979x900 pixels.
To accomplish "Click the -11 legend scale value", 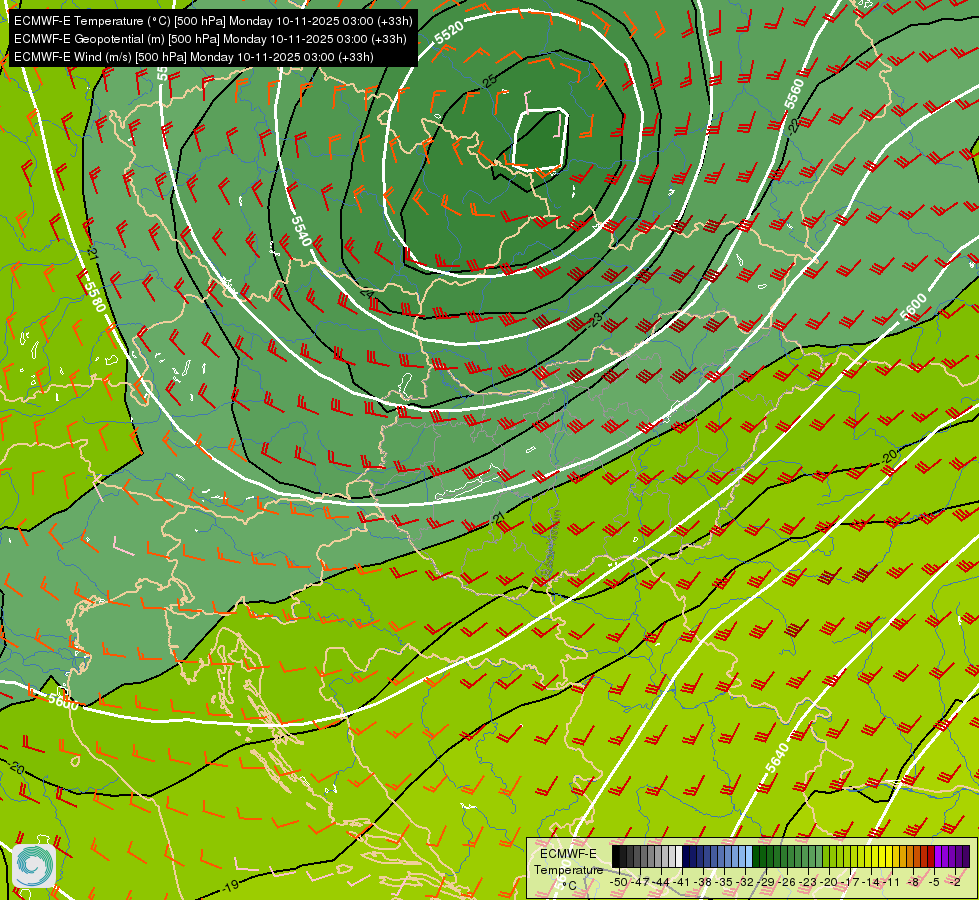I will 891,882.
